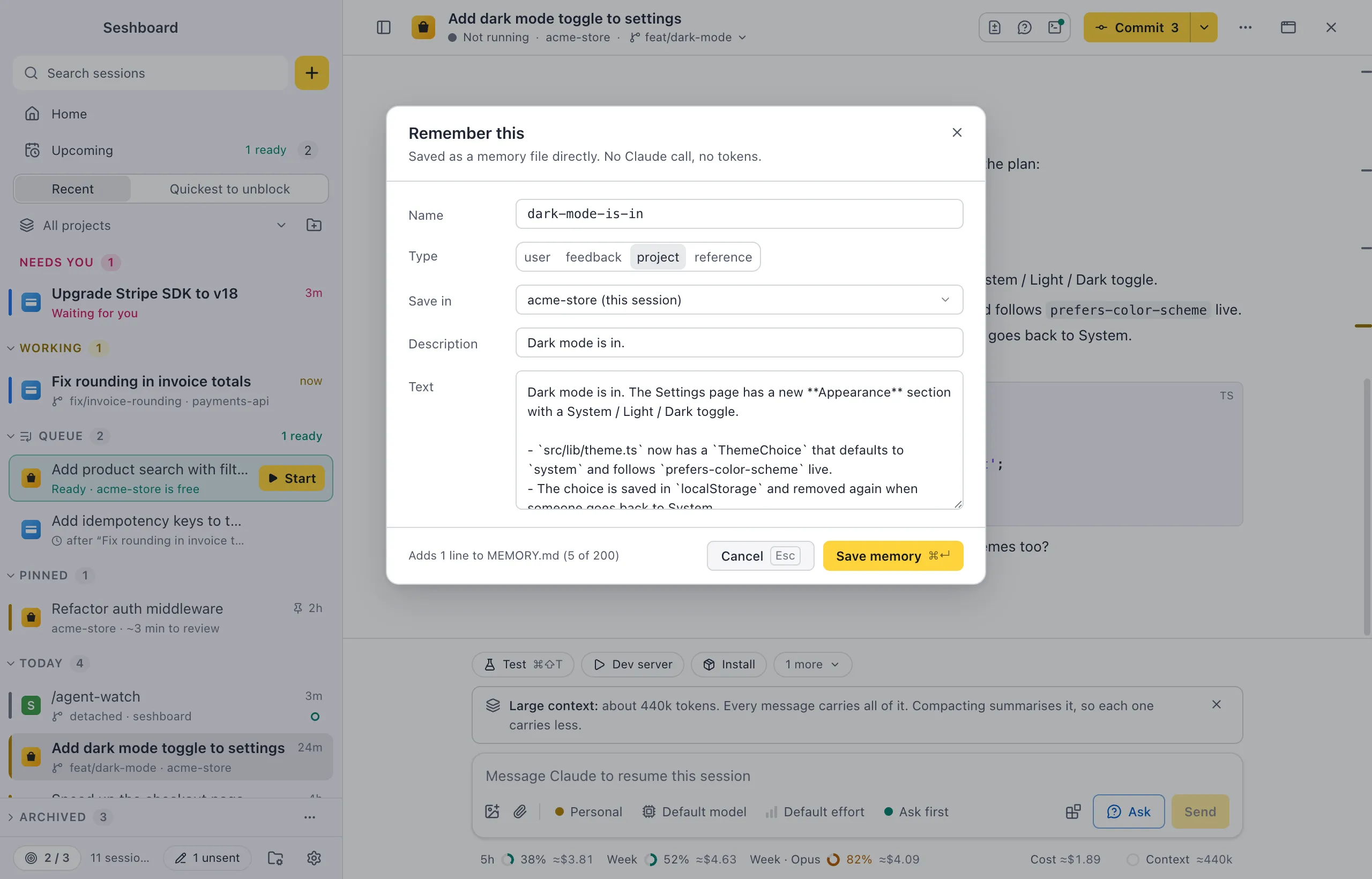Click the new session plus button
Image resolution: width=1372 pixels, height=879 pixels.
point(311,73)
